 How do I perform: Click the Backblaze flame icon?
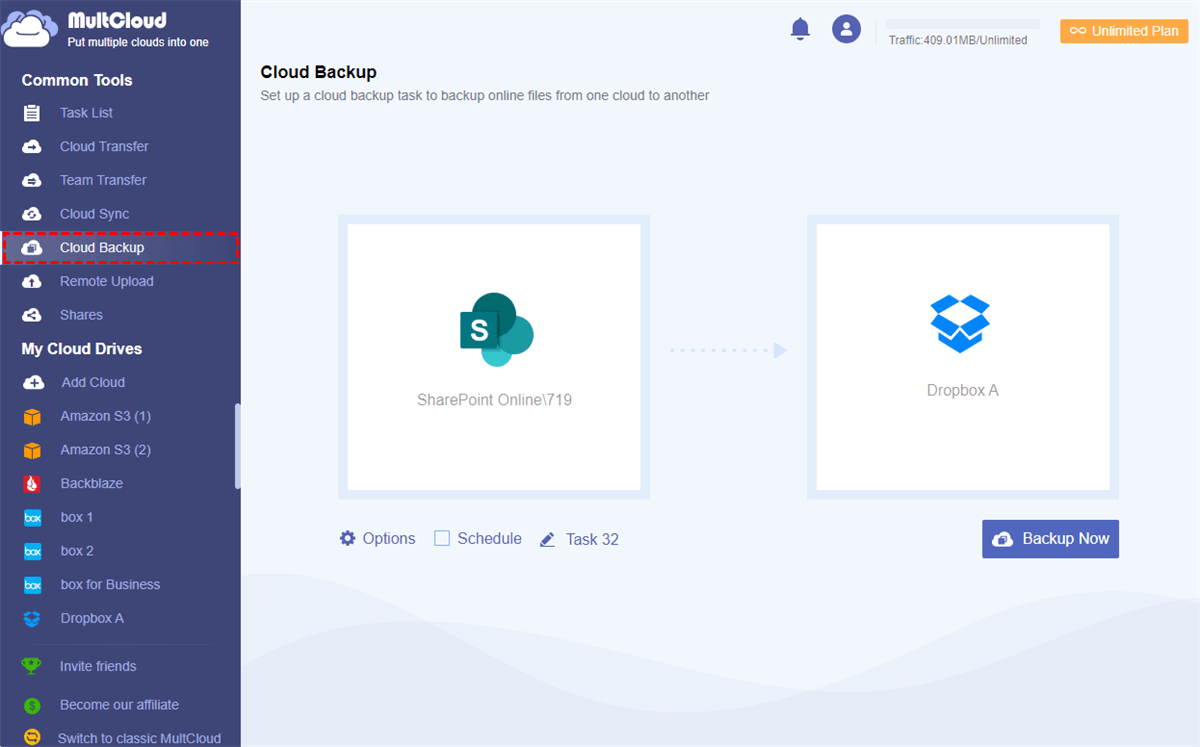(32, 484)
